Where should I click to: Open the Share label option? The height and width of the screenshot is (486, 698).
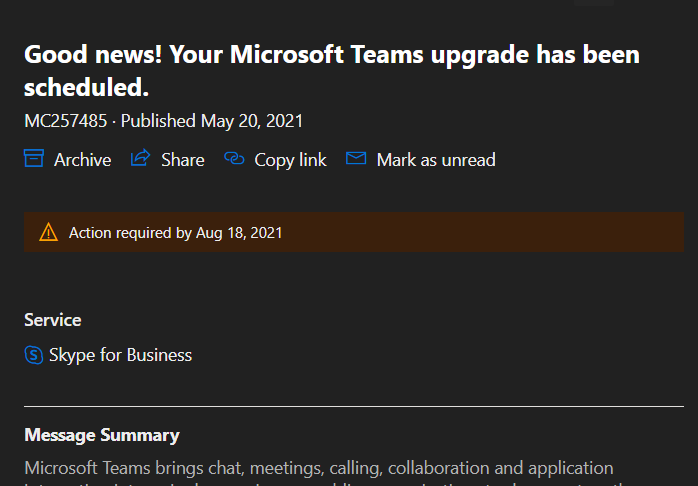pyautogui.click(x=182, y=160)
